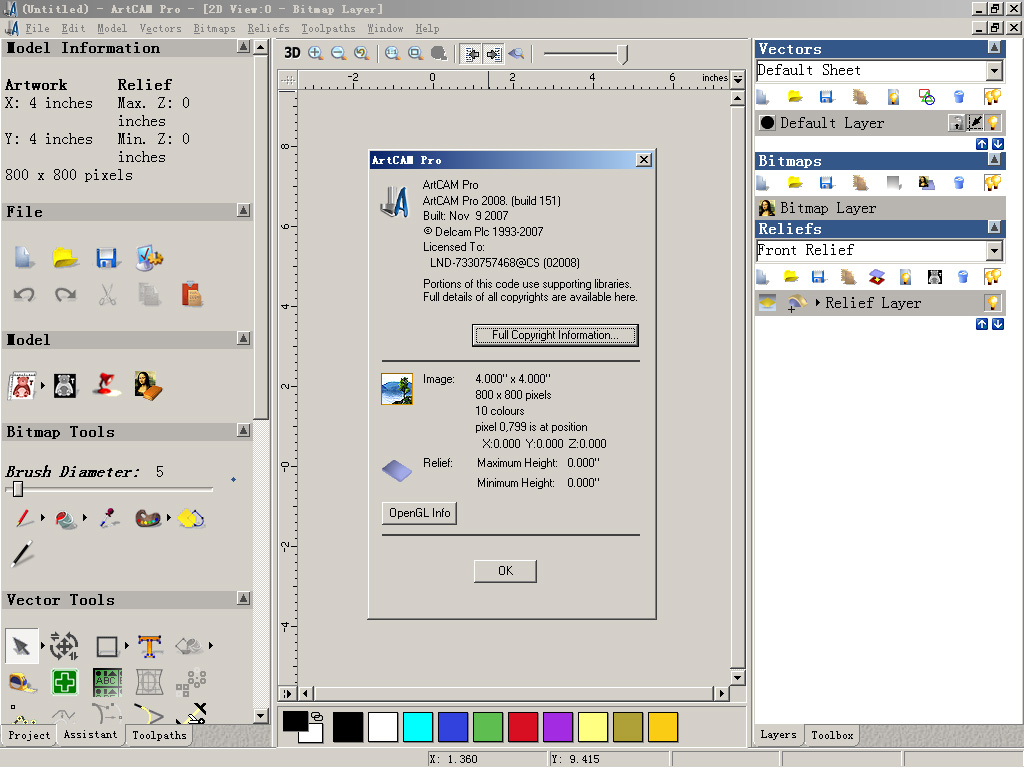Collapse the Model Information section
The width and height of the screenshot is (1024, 768).
tap(244, 46)
